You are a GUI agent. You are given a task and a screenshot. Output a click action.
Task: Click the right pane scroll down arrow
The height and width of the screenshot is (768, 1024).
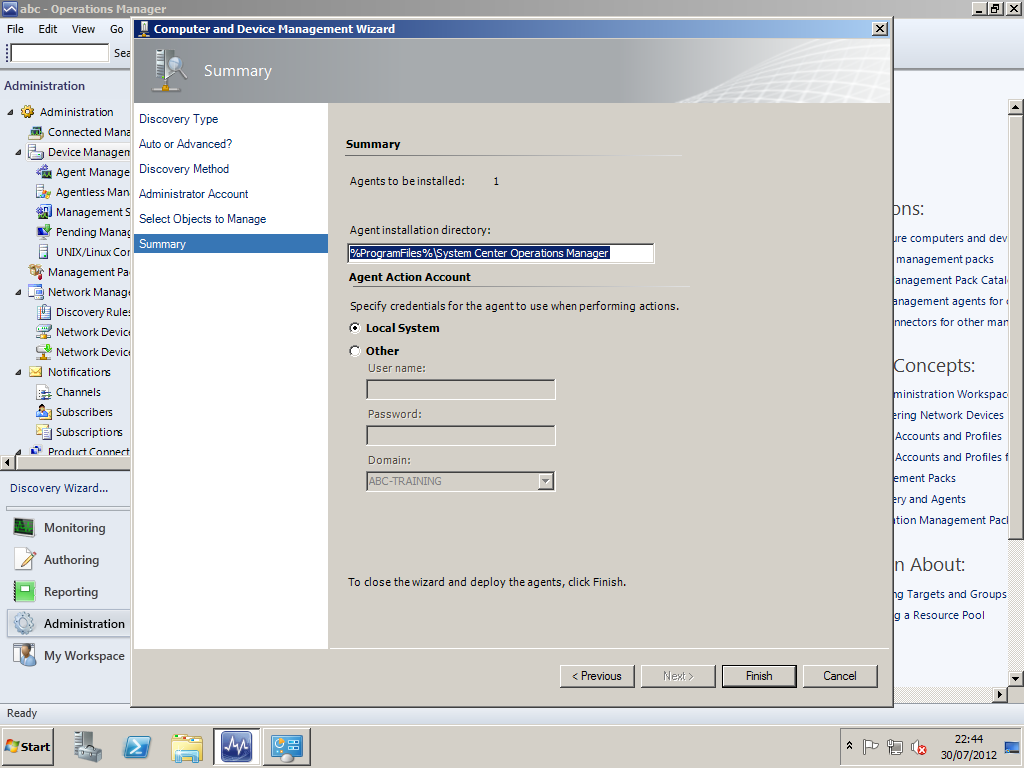[x=1016, y=679]
